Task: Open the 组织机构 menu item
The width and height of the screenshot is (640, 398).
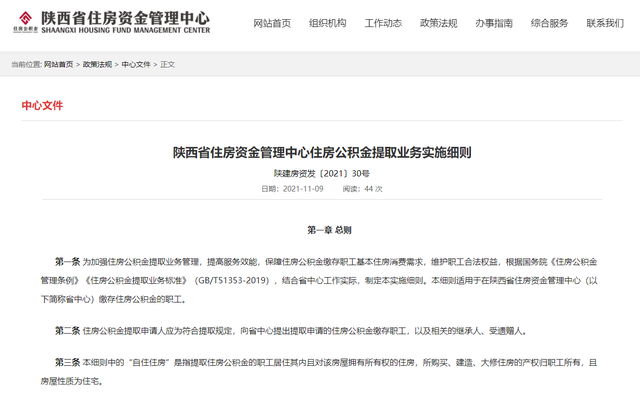Action: point(327,23)
